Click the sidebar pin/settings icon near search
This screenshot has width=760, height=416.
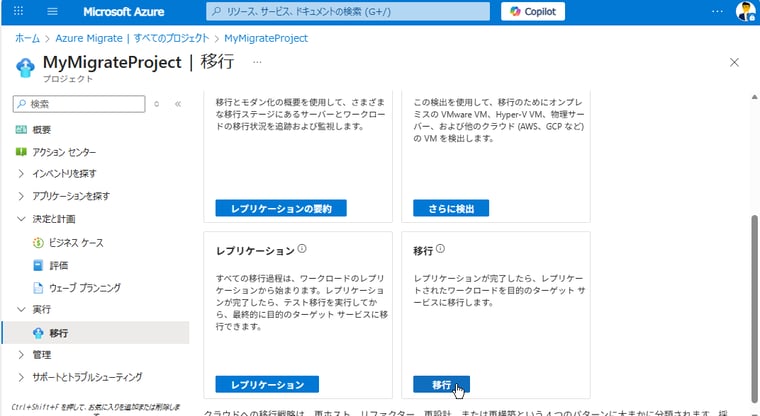[x=157, y=104]
